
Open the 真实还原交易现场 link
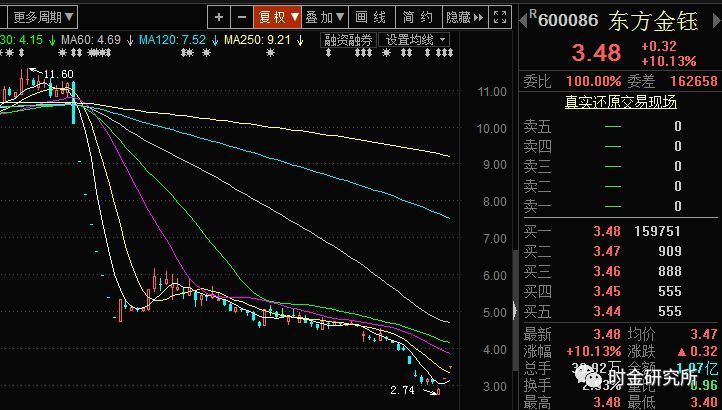[x=620, y=102]
